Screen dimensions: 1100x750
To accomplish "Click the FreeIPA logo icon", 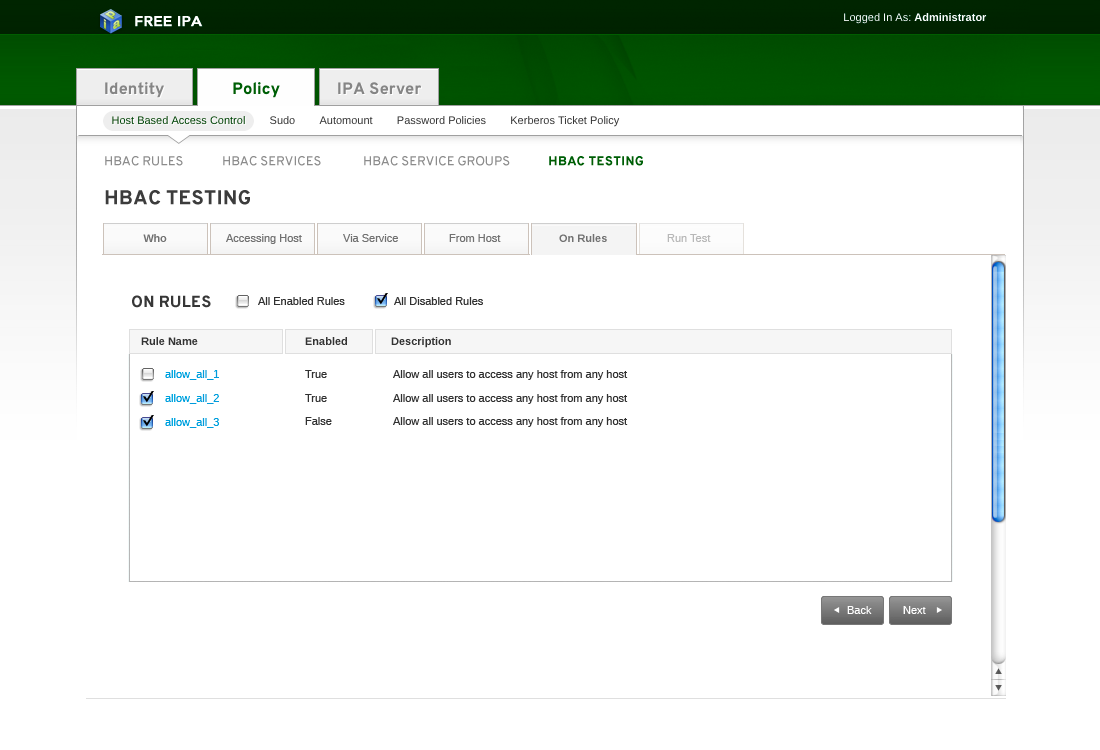I will [x=111, y=20].
